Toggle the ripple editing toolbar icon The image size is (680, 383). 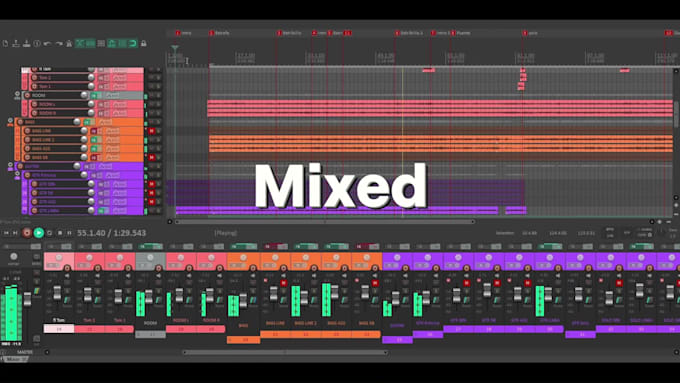[x=101, y=43]
